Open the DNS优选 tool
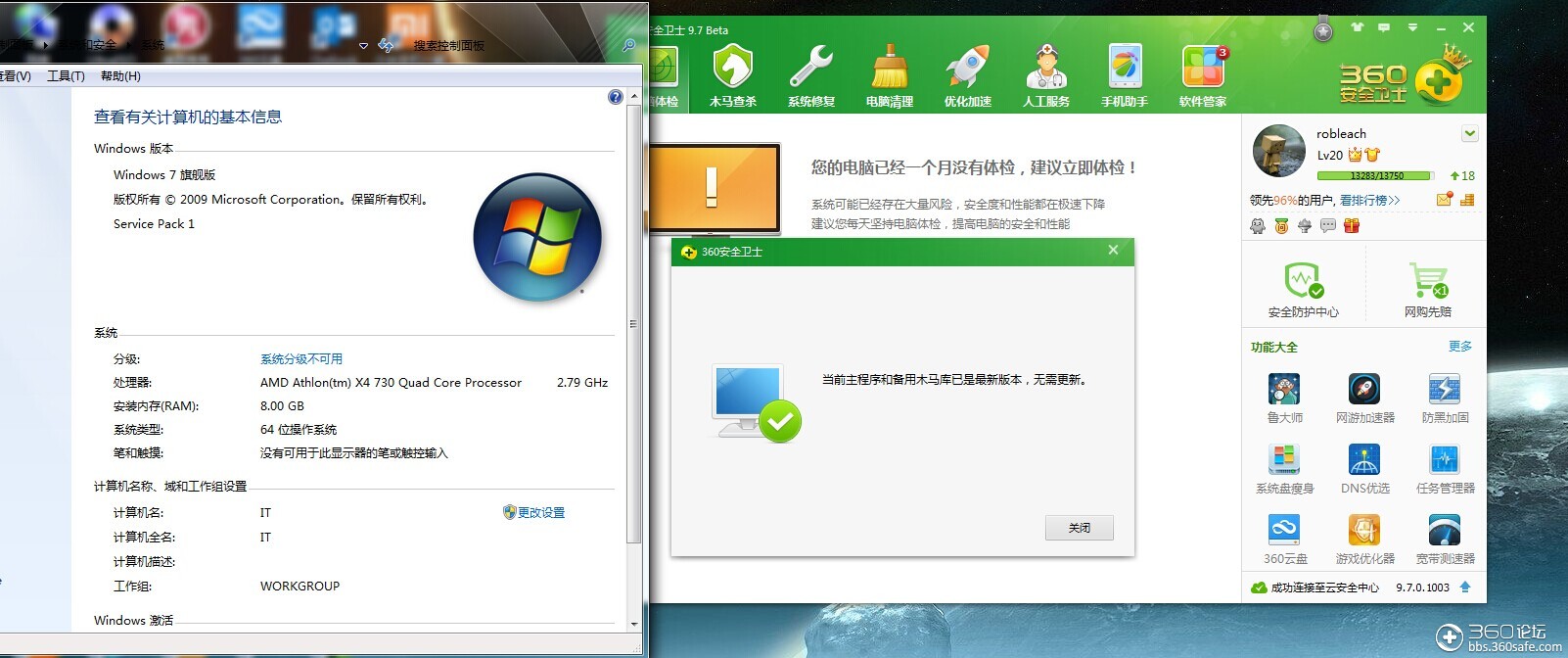The width and height of the screenshot is (1568, 658). pos(1364,468)
